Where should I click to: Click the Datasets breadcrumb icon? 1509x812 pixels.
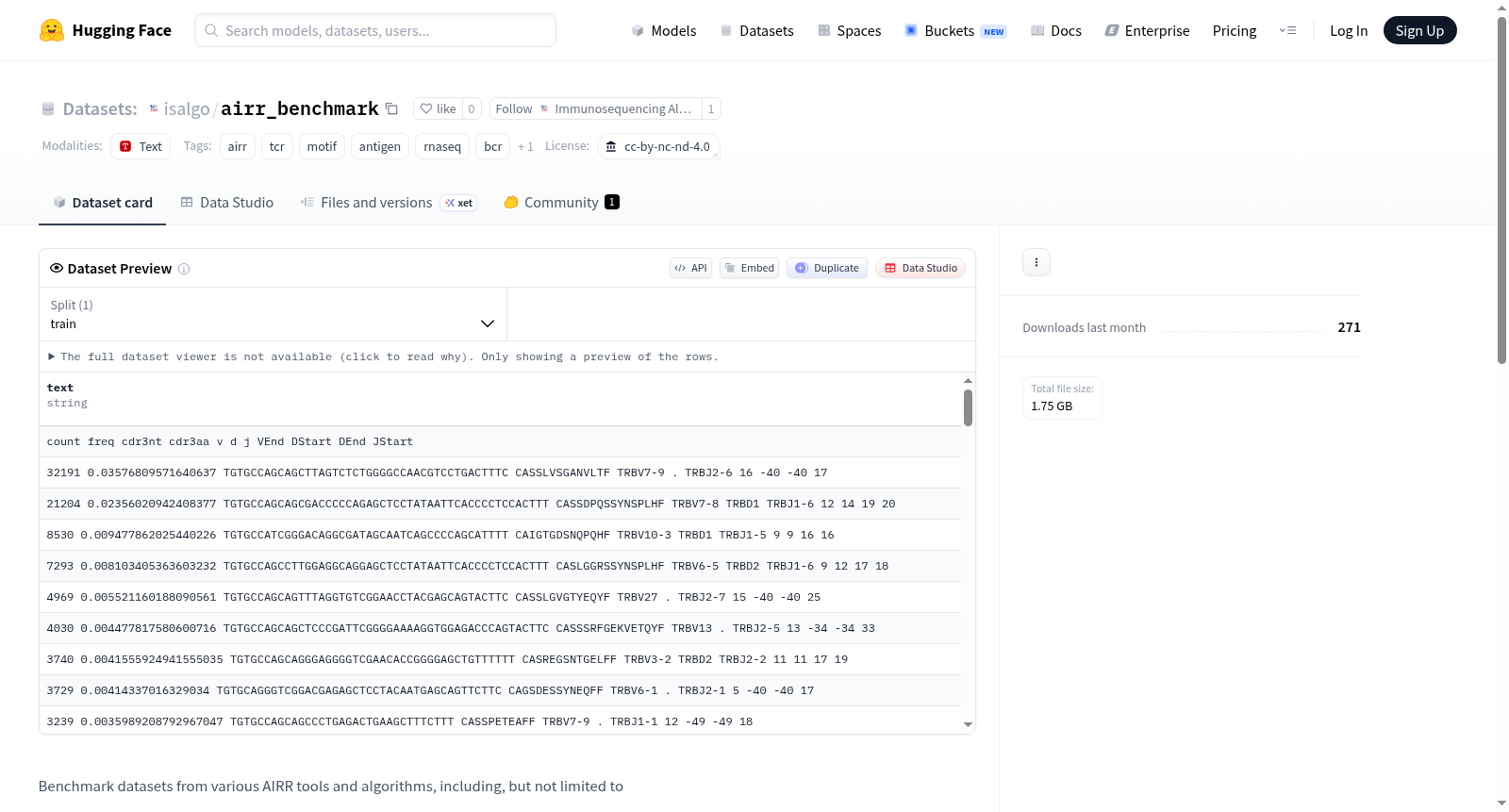(48, 108)
